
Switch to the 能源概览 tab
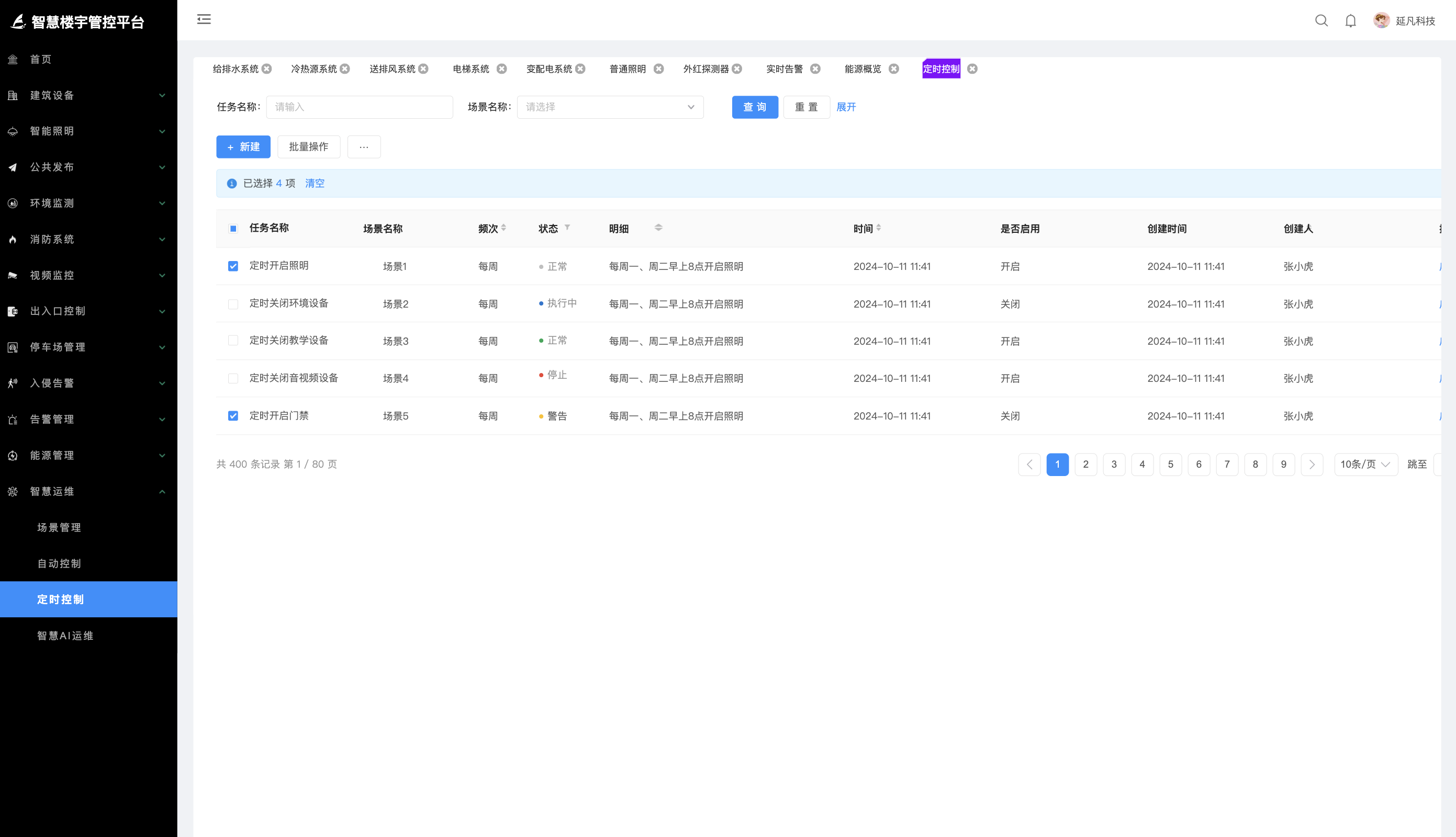click(863, 69)
